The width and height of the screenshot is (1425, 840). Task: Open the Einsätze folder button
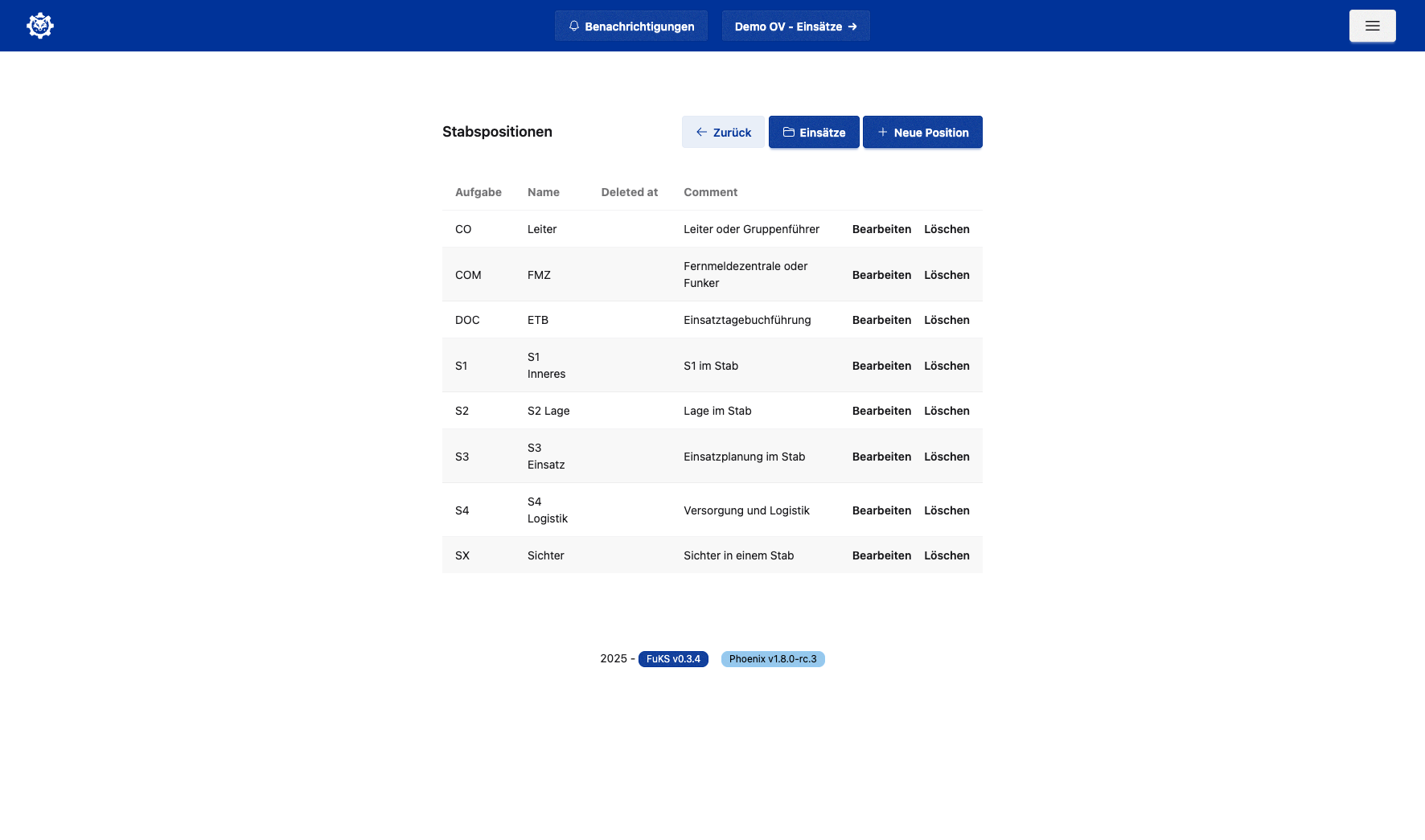tap(814, 133)
